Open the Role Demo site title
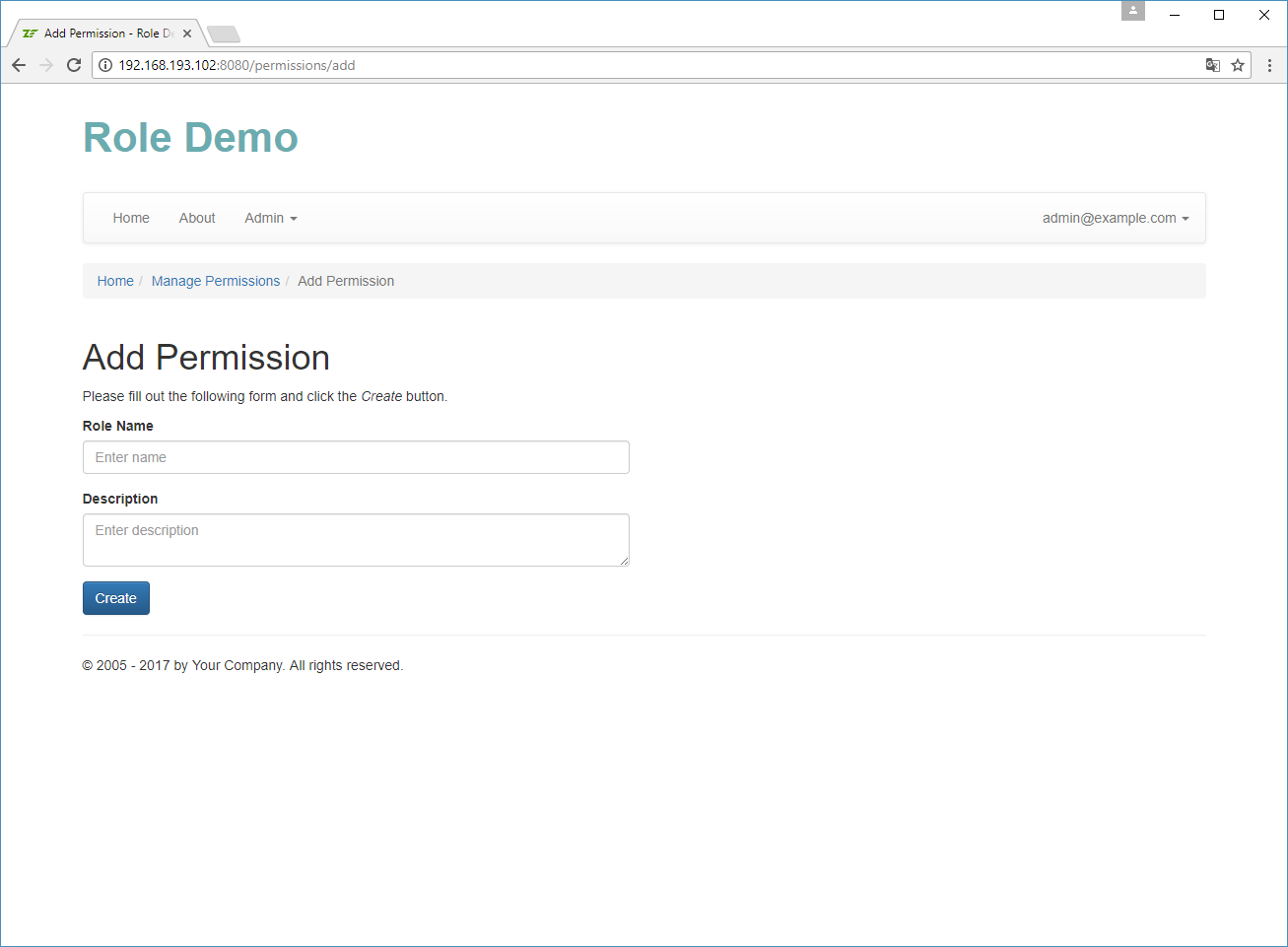This screenshot has width=1288, height=947. (190, 137)
